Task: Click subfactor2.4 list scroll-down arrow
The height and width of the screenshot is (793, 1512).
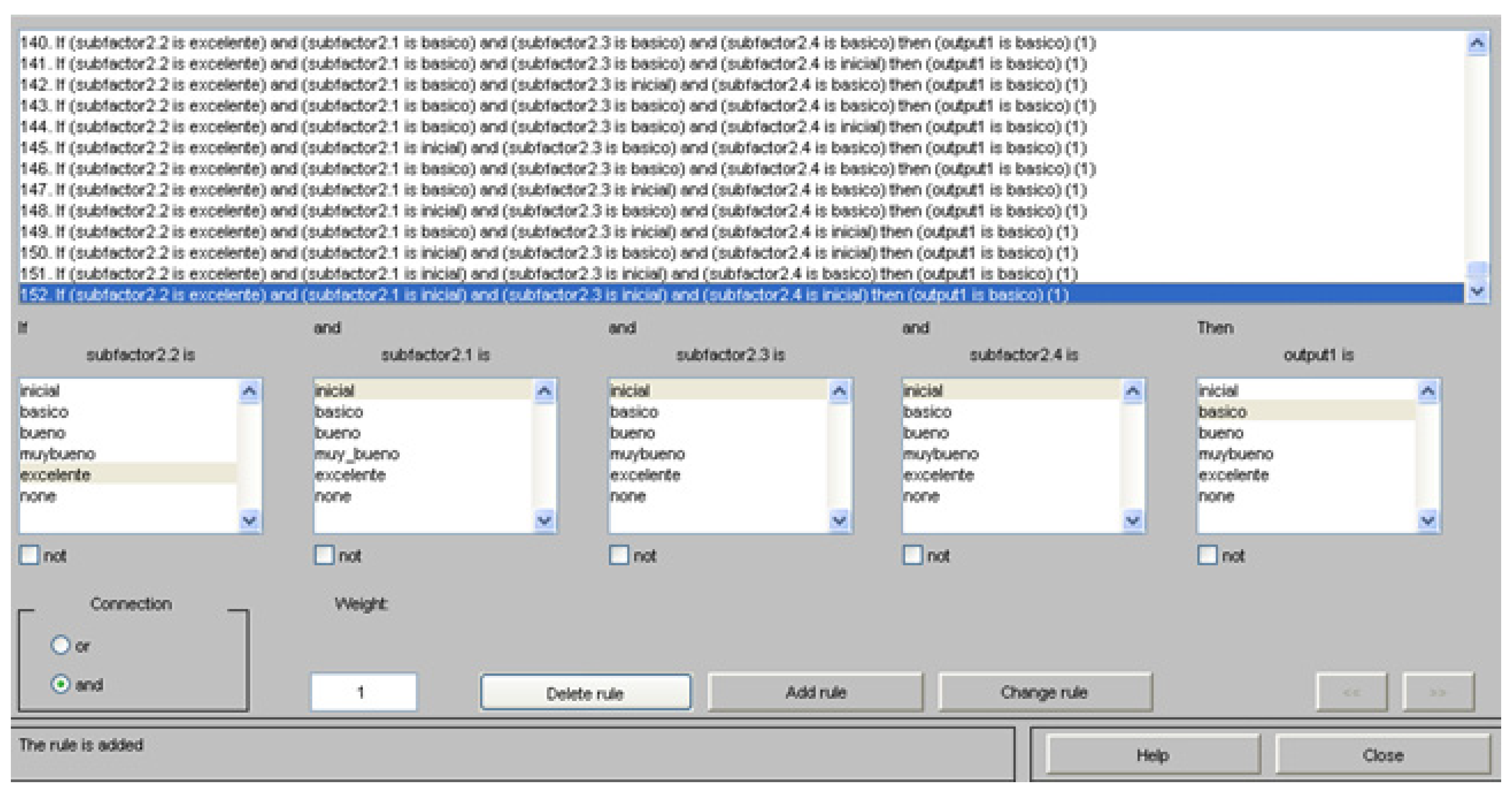Action: pyautogui.click(x=1132, y=520)
